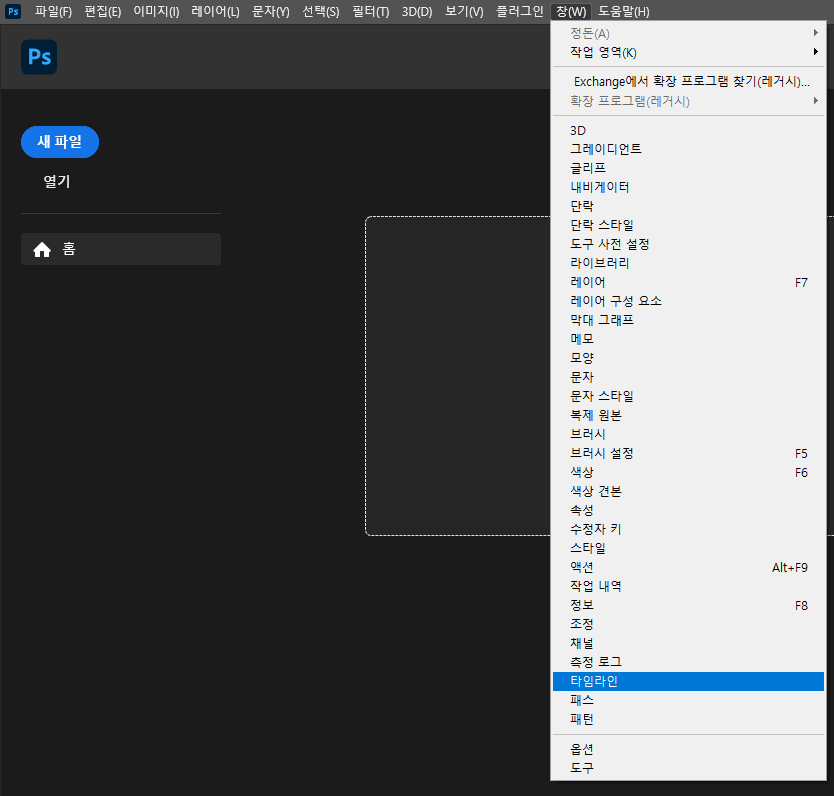
Task: Open the 도움말(H) menu
Action: (623, 11)
